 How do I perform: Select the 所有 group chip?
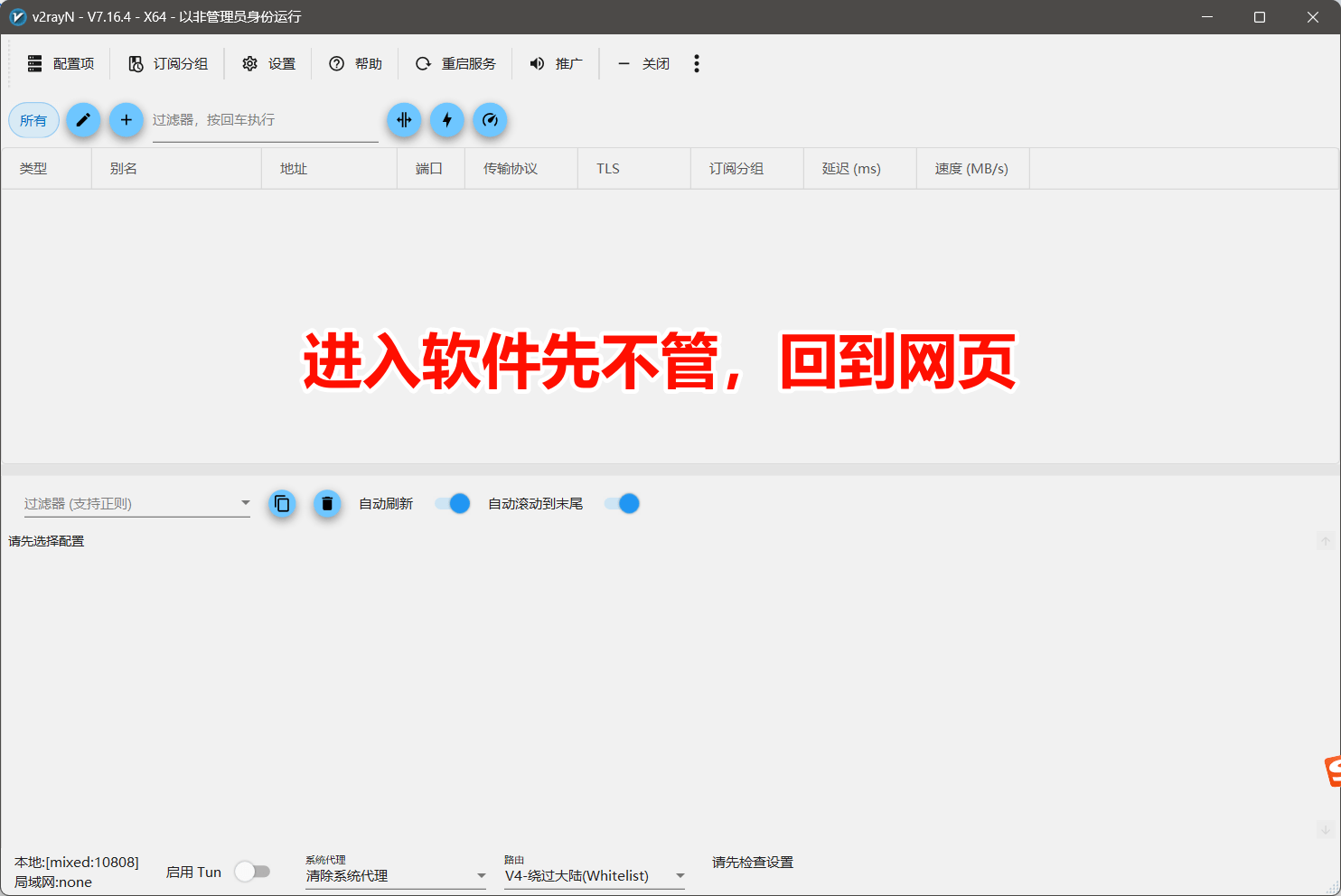(x=33, y=120)
